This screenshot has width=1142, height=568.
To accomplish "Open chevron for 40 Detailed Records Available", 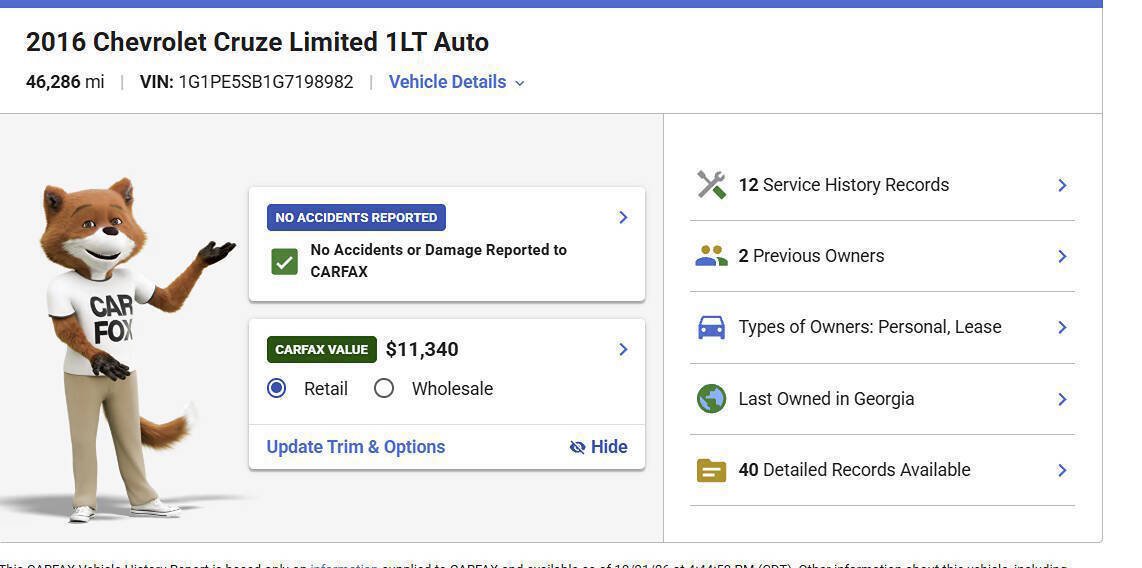I will pos(1063,470).
